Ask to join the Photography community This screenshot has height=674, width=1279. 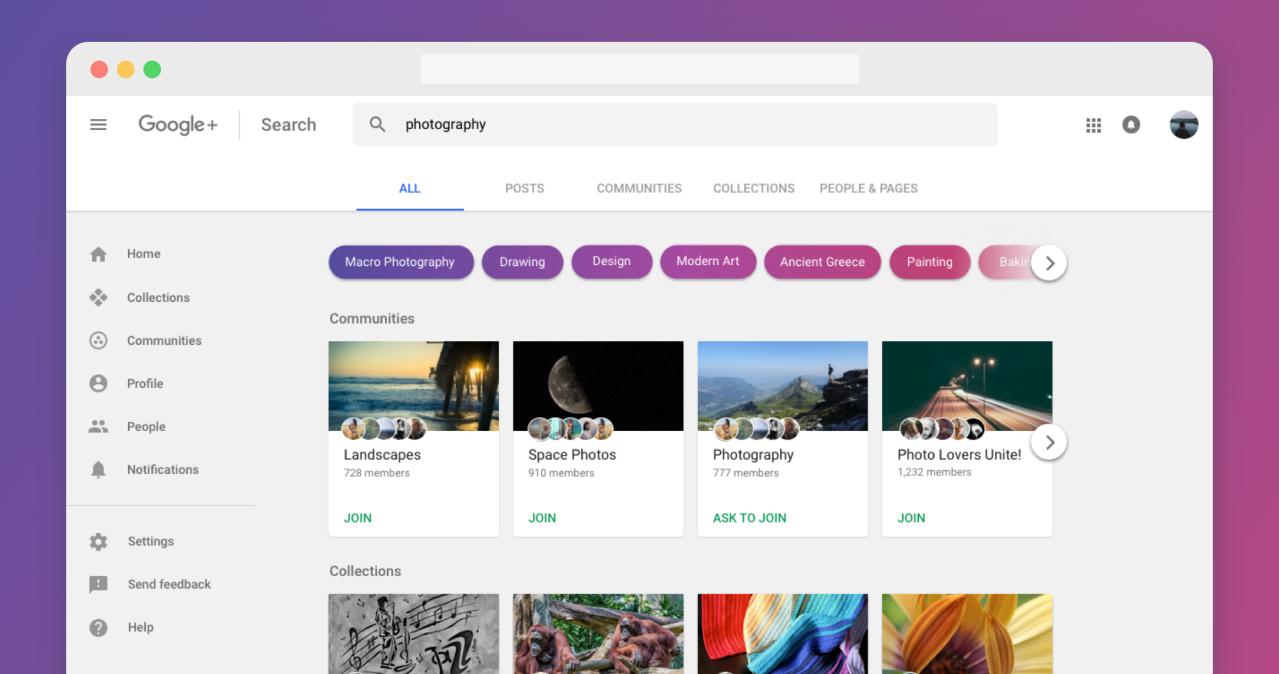pos(749,518)
